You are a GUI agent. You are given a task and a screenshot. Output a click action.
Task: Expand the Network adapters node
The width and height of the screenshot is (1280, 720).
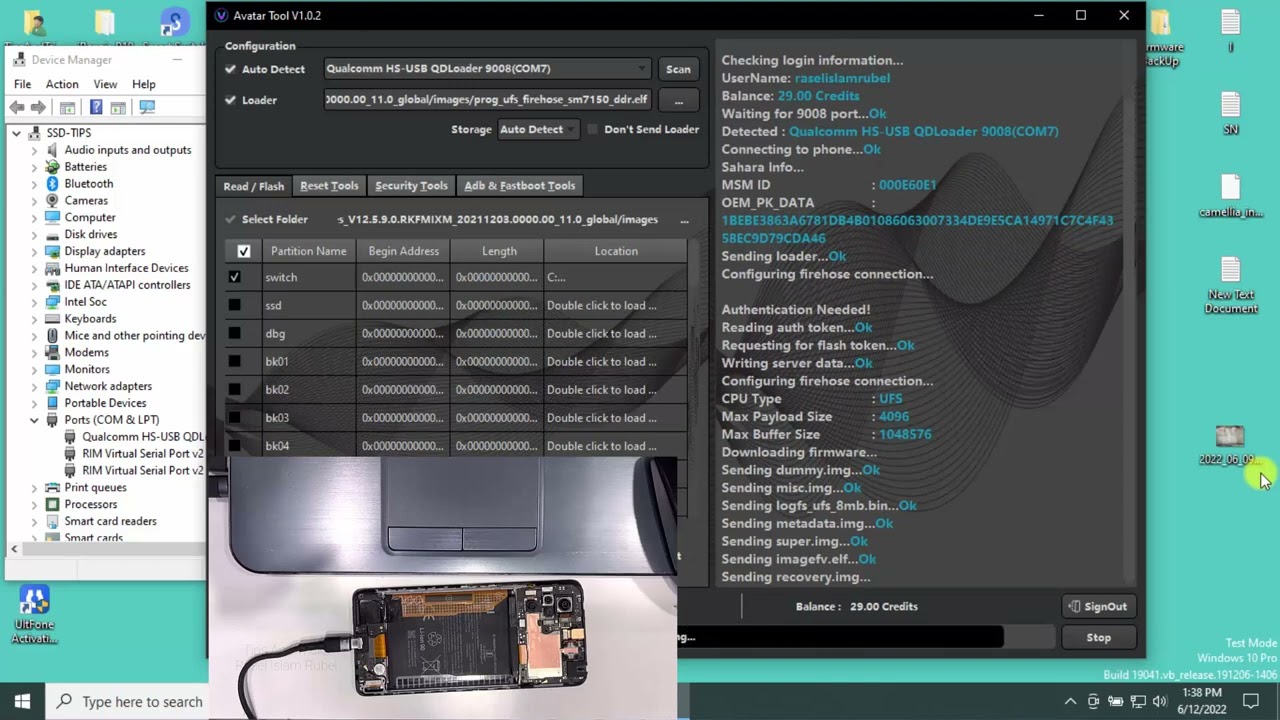tap(34, 386)
